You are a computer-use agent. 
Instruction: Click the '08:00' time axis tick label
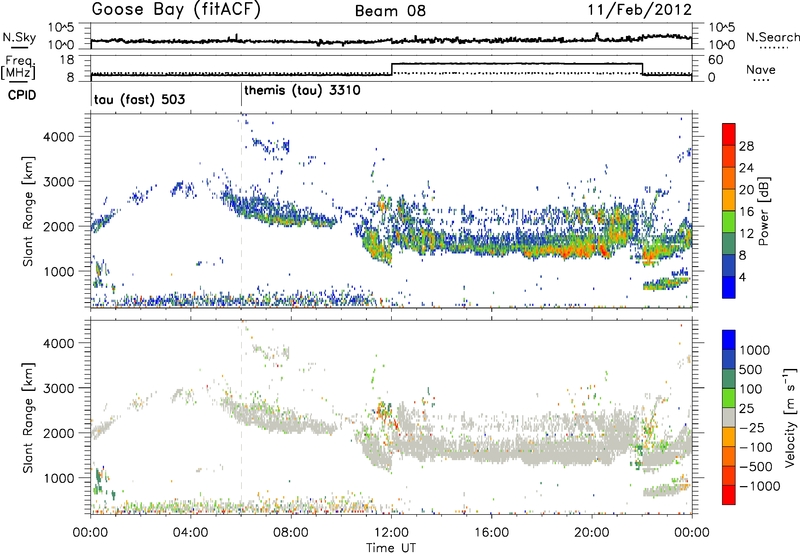pos(291,533)
